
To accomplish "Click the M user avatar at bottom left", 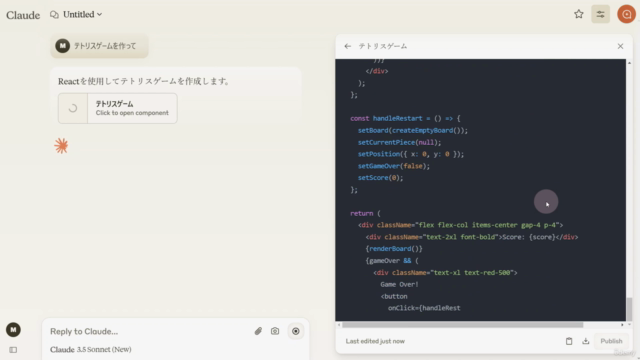I will pos(13,329).
